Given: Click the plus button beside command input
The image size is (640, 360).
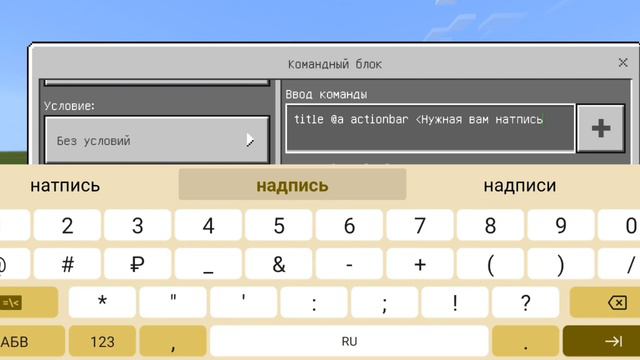Looking at the screenshot, I should click(600, 128).
